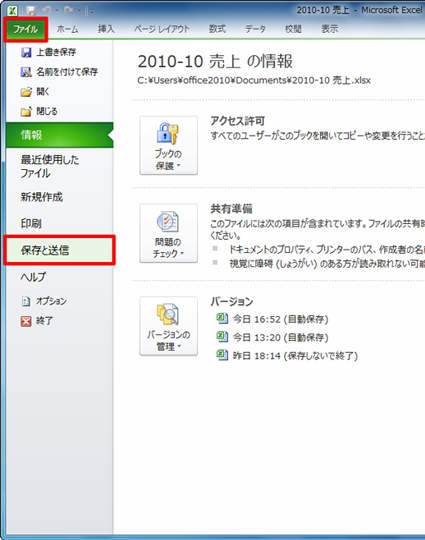Click the ドキュメントのプロパティ bullet line
425x540 pixels.
(x=327, y=249)
